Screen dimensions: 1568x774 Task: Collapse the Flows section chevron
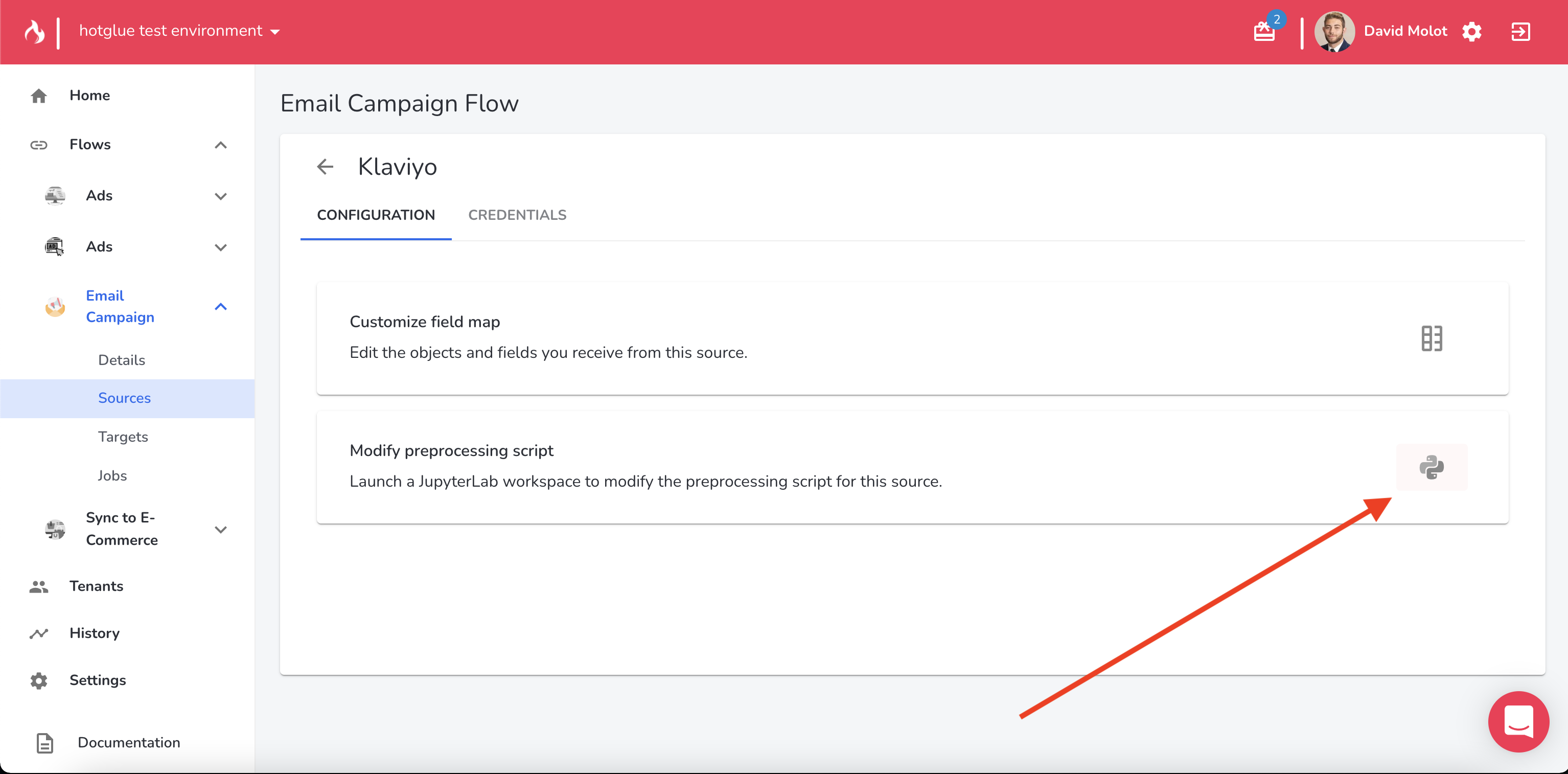(x=220, y=145)
